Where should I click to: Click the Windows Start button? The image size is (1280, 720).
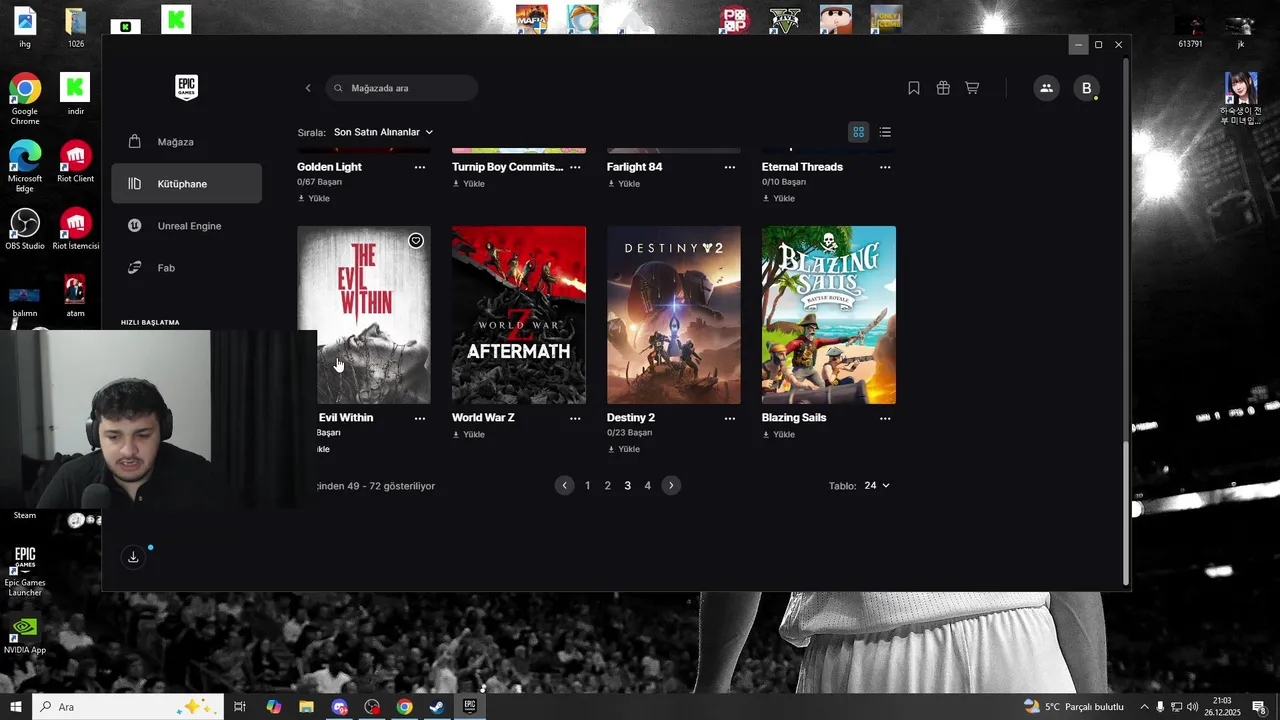16,707
